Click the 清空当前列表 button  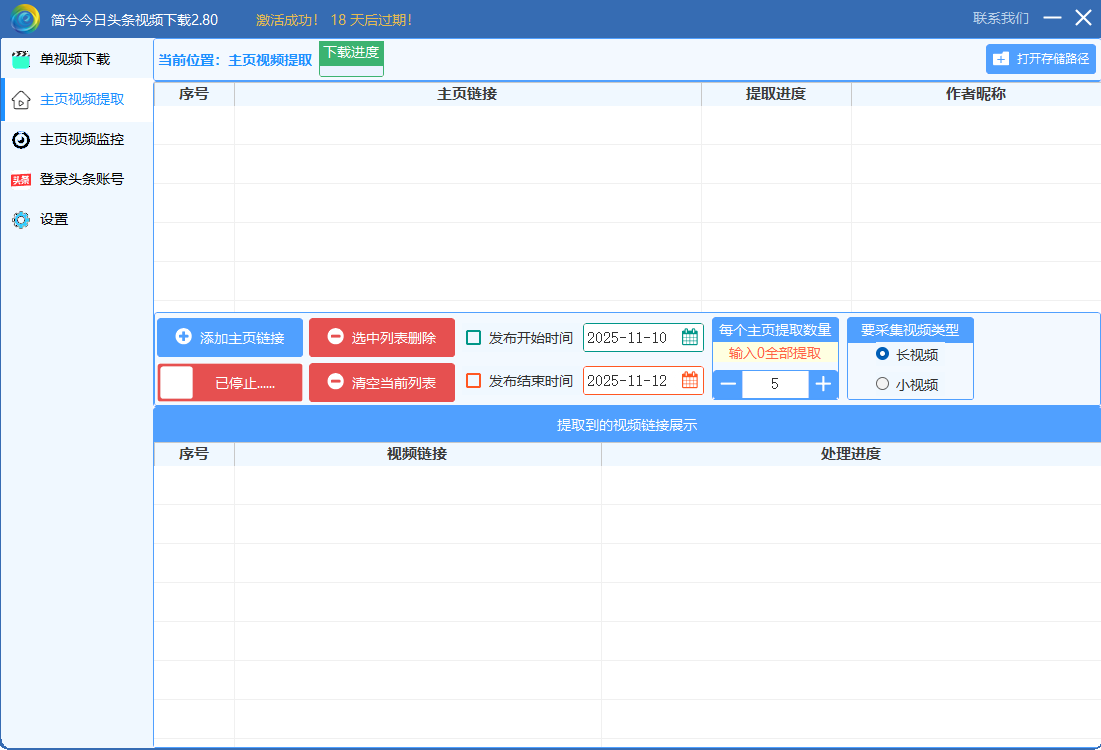[x=382, y=383]
